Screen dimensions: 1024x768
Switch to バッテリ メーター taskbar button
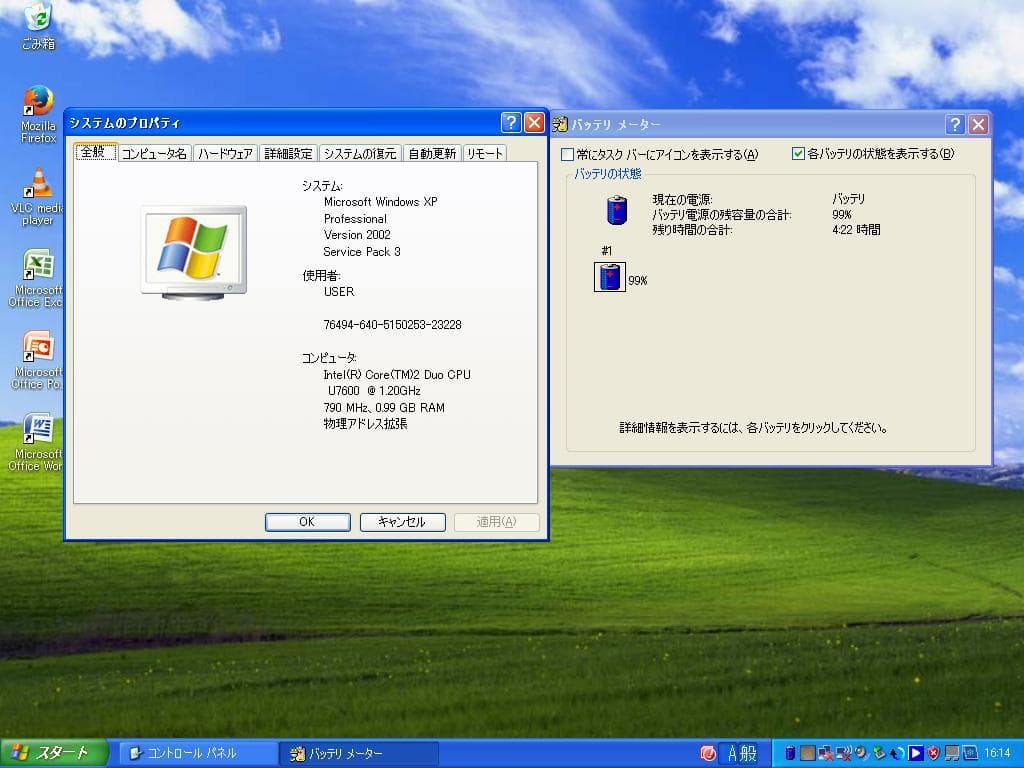(358, 754)
